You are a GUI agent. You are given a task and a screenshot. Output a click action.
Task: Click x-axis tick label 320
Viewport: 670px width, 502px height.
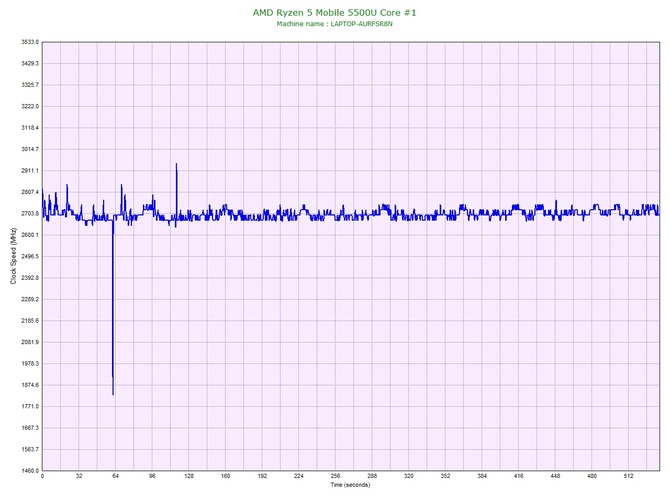tap(409, 476)
